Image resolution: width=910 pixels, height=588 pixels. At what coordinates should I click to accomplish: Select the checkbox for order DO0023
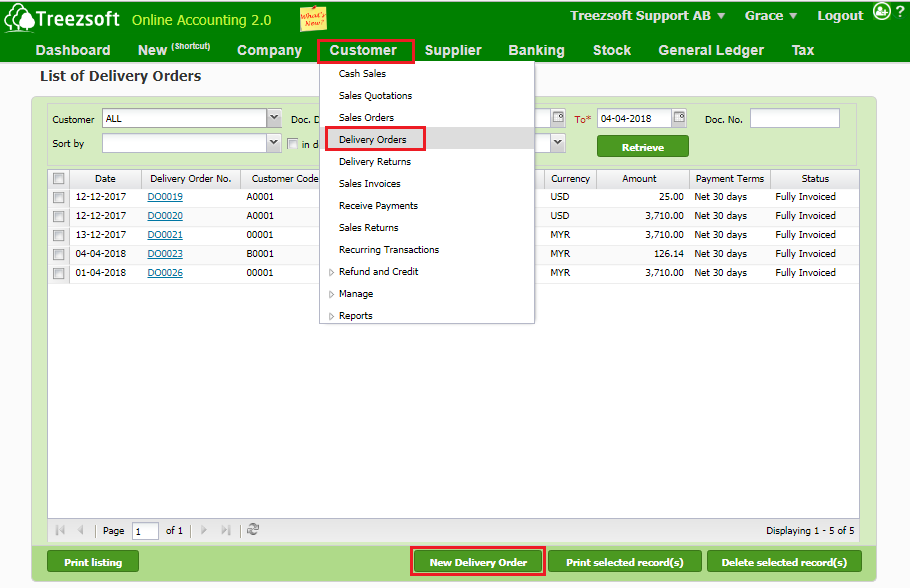(x=59, y=254)
